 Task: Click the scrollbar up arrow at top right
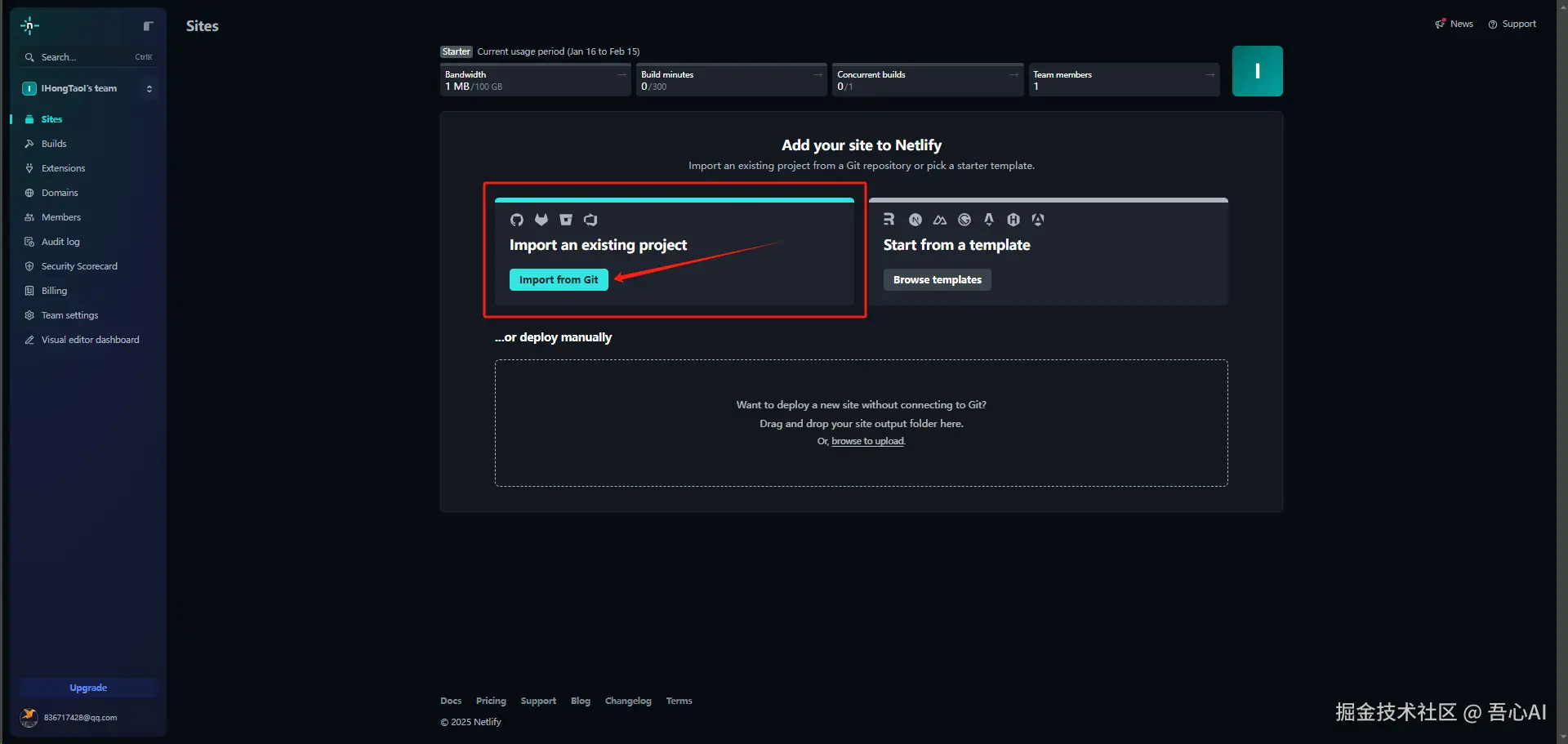[1562, 6]
